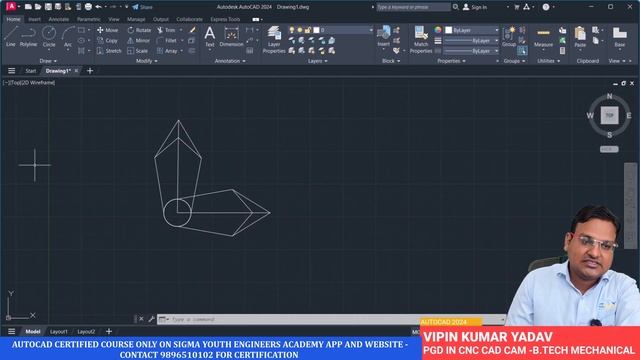Expand the Layers panel

click(317, 61)
